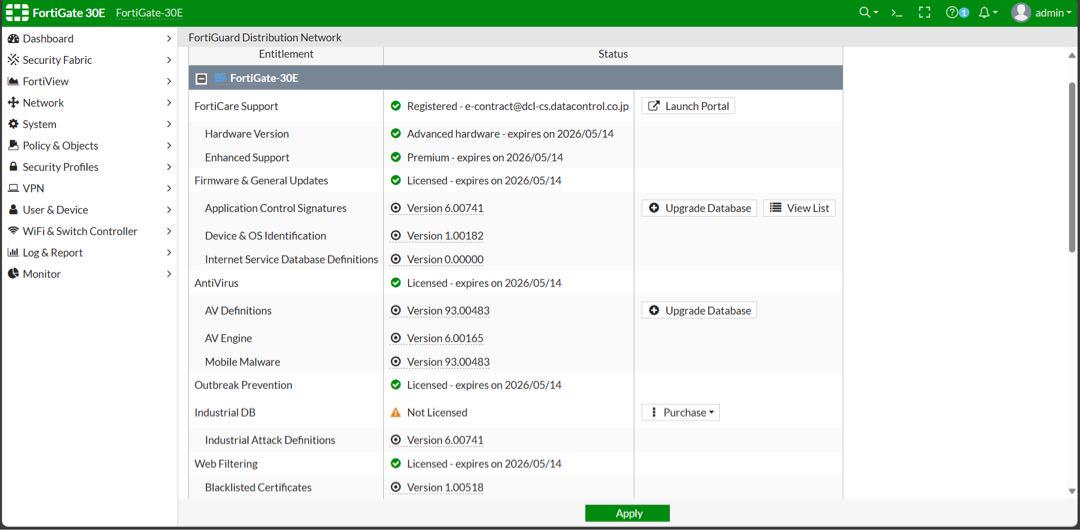Expand the Network menu chevron
The image size is (1080, 530).
[169, 103]
